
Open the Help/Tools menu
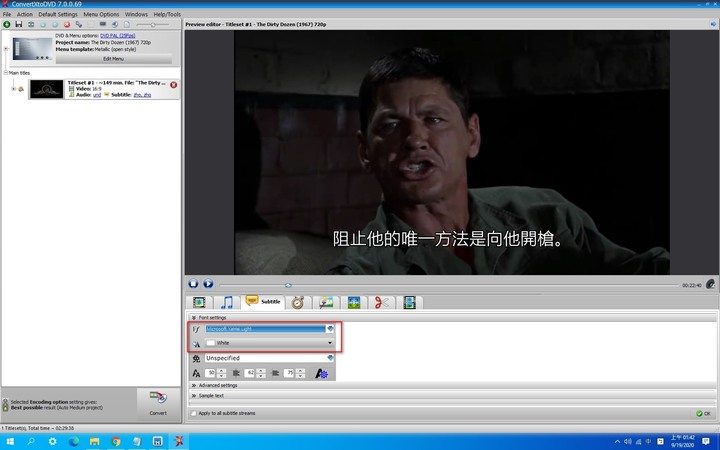click(x=167, y=14)
